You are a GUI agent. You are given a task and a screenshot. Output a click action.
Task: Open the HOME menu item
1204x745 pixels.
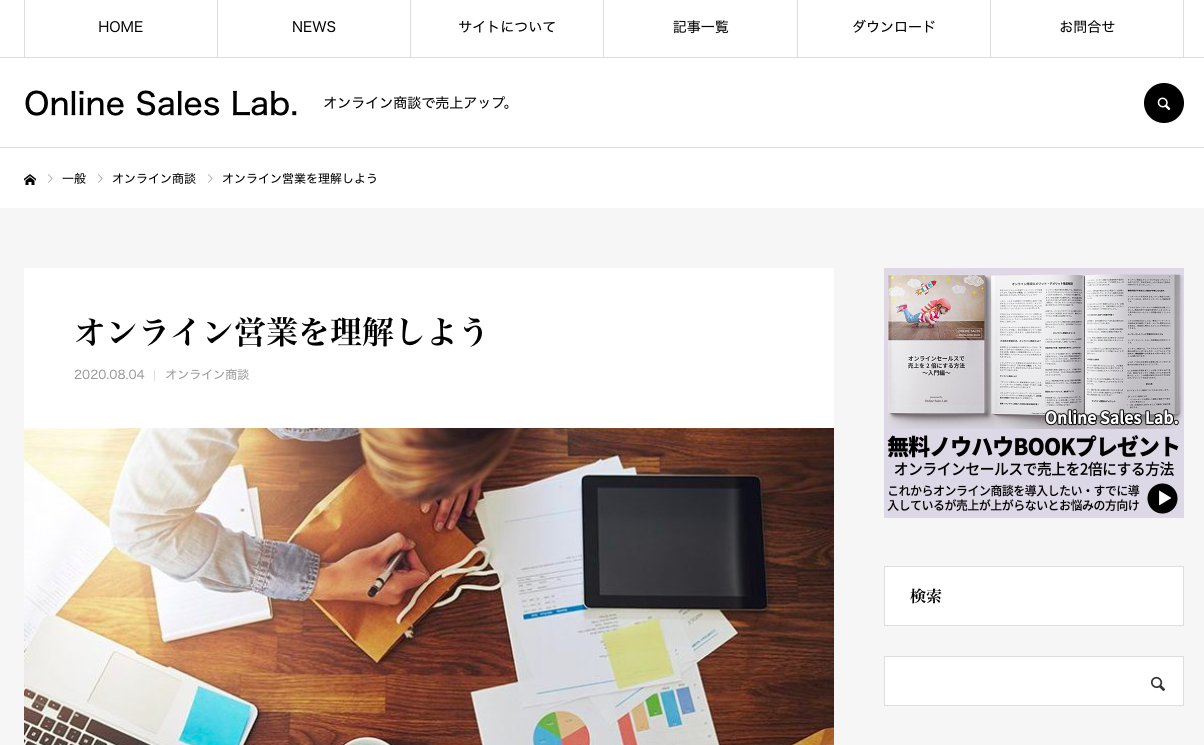coord(121,28)
